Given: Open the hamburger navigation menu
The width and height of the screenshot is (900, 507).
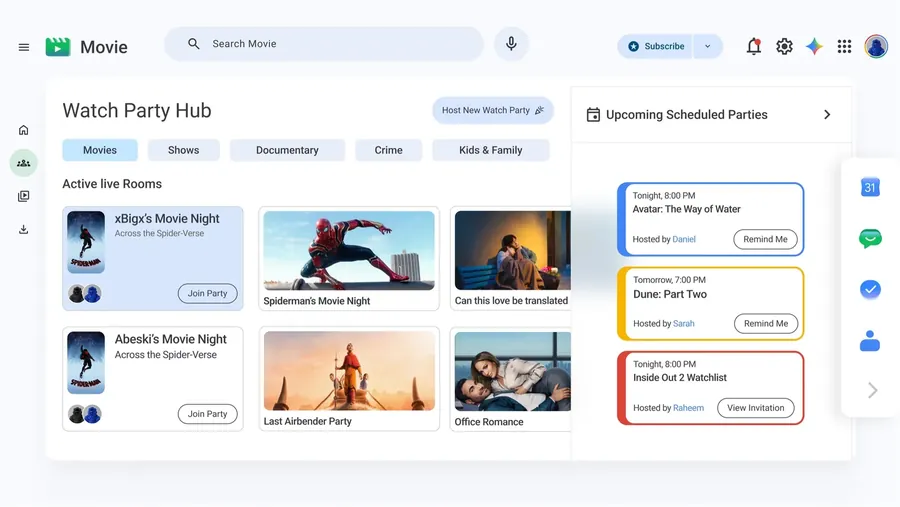Looking at the screenshot, I should tap(24, 47).
